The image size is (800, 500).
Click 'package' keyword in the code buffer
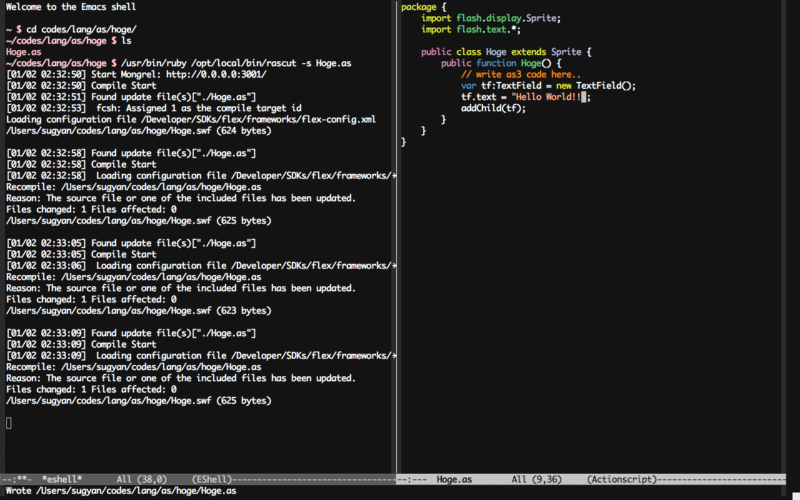coord(419,7)
